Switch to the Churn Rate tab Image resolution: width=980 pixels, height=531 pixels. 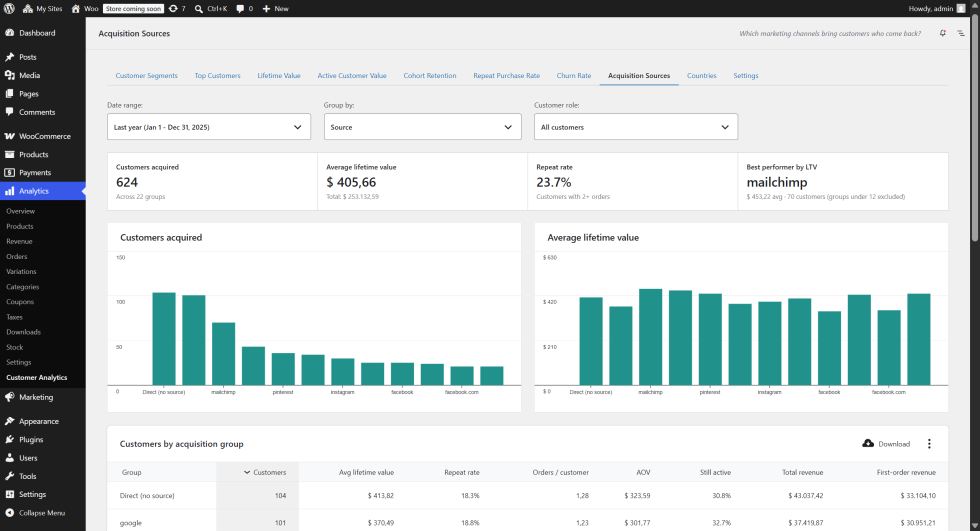pyautogui.click(x=574, y=76)
